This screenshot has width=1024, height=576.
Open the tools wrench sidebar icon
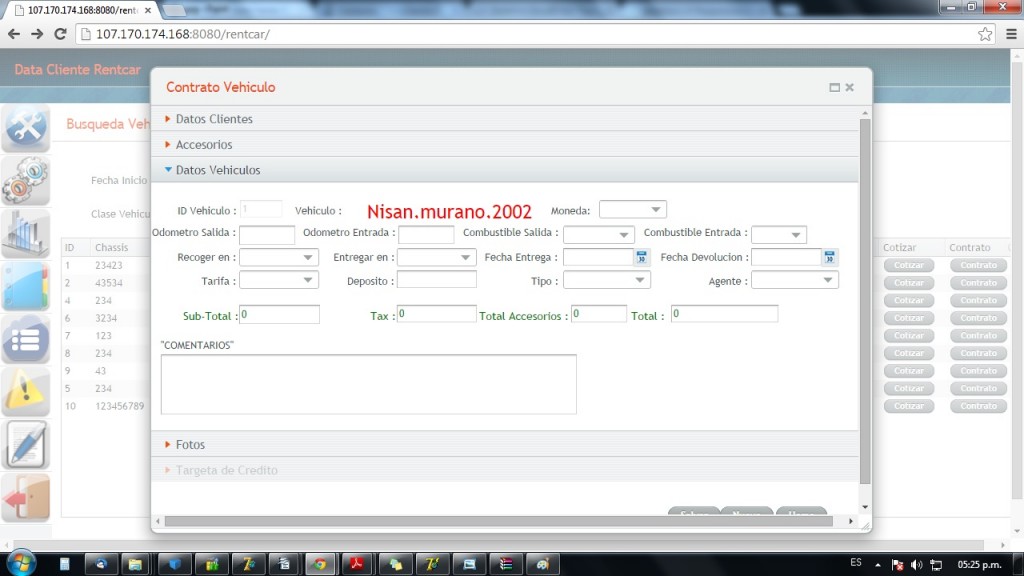point(26,128)
